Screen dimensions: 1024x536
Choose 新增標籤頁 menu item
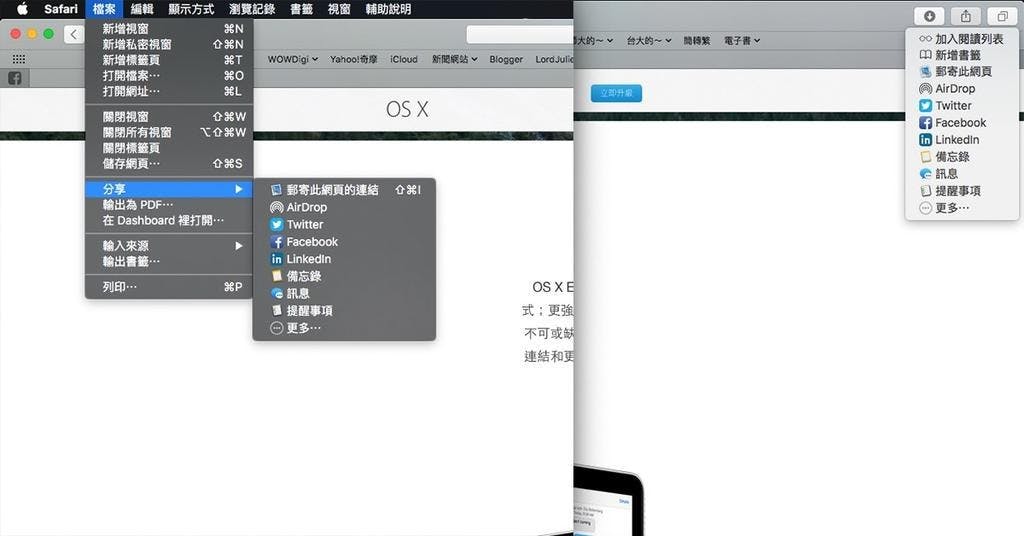(169, 60)
